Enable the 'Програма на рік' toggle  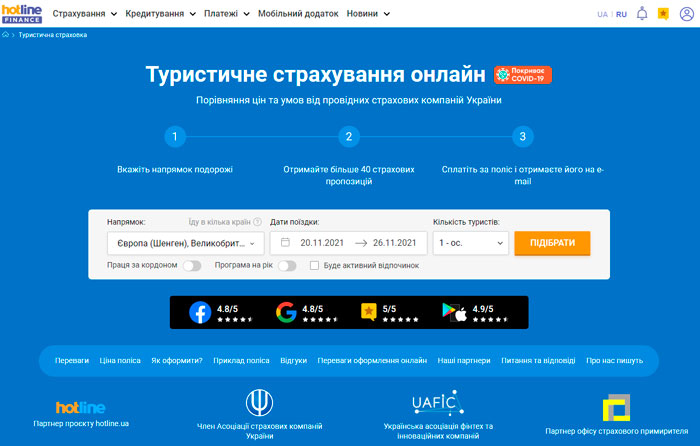[287, 266]
